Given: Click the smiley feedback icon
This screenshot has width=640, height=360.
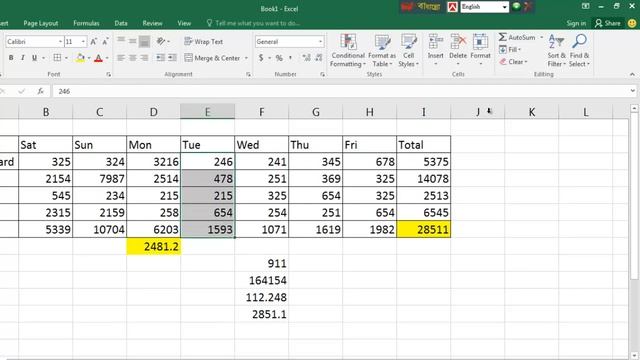Looking at the screenshot, I should pyautogui.click(x=632, y=23).
